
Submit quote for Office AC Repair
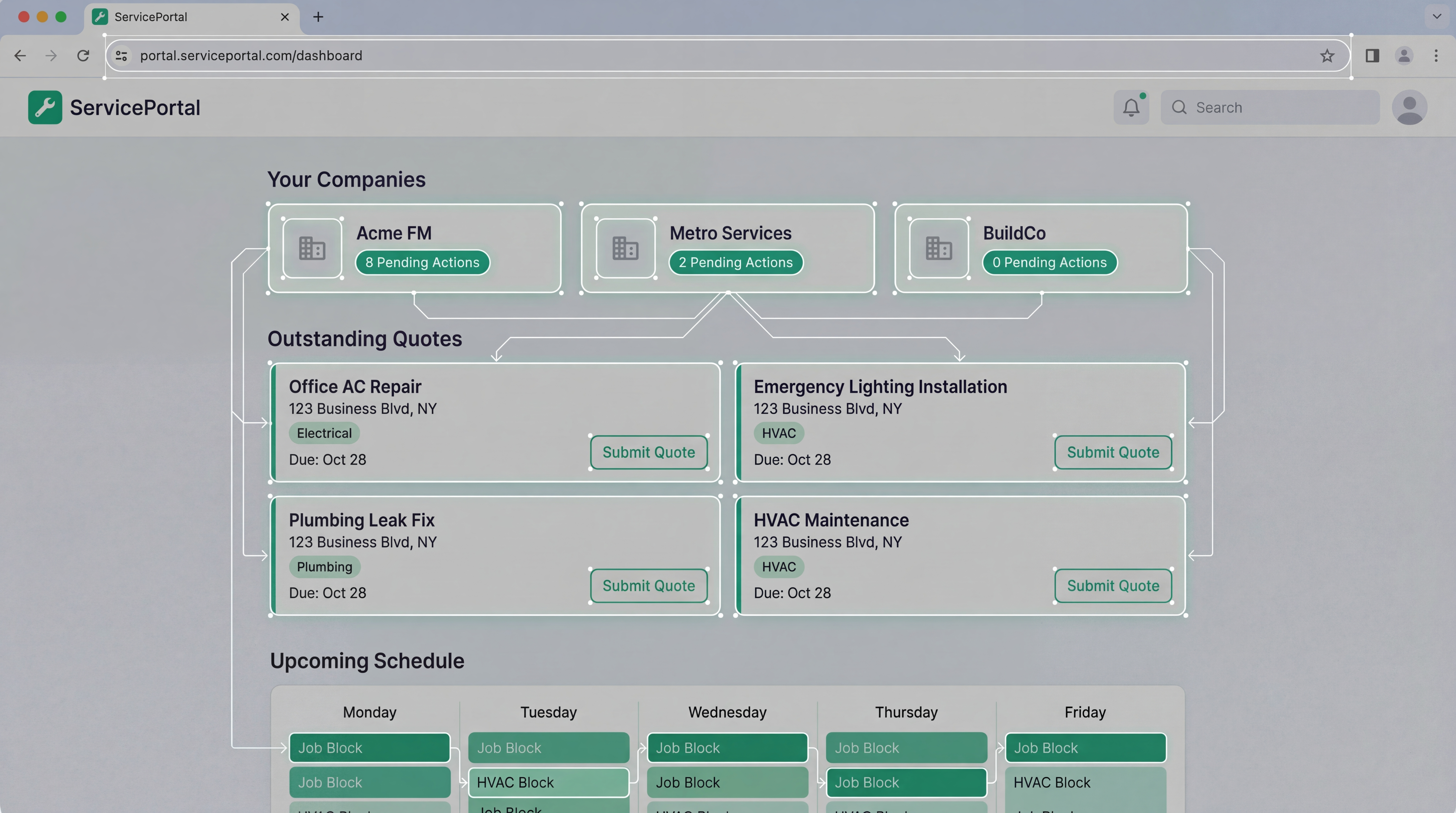pyautogui.click(x=648, y=452)
